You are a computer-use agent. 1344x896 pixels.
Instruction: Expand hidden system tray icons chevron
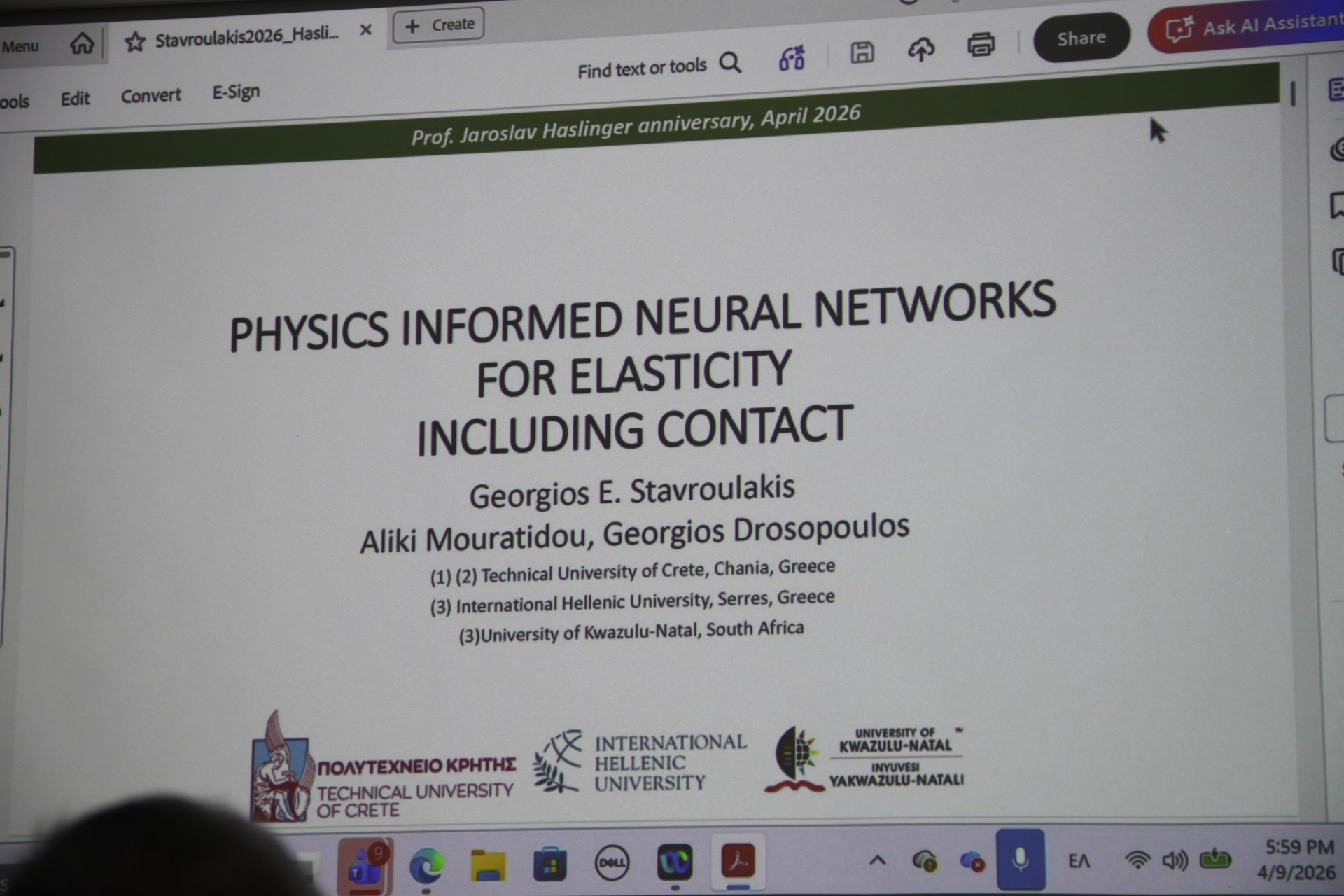[x=878, y=861]
